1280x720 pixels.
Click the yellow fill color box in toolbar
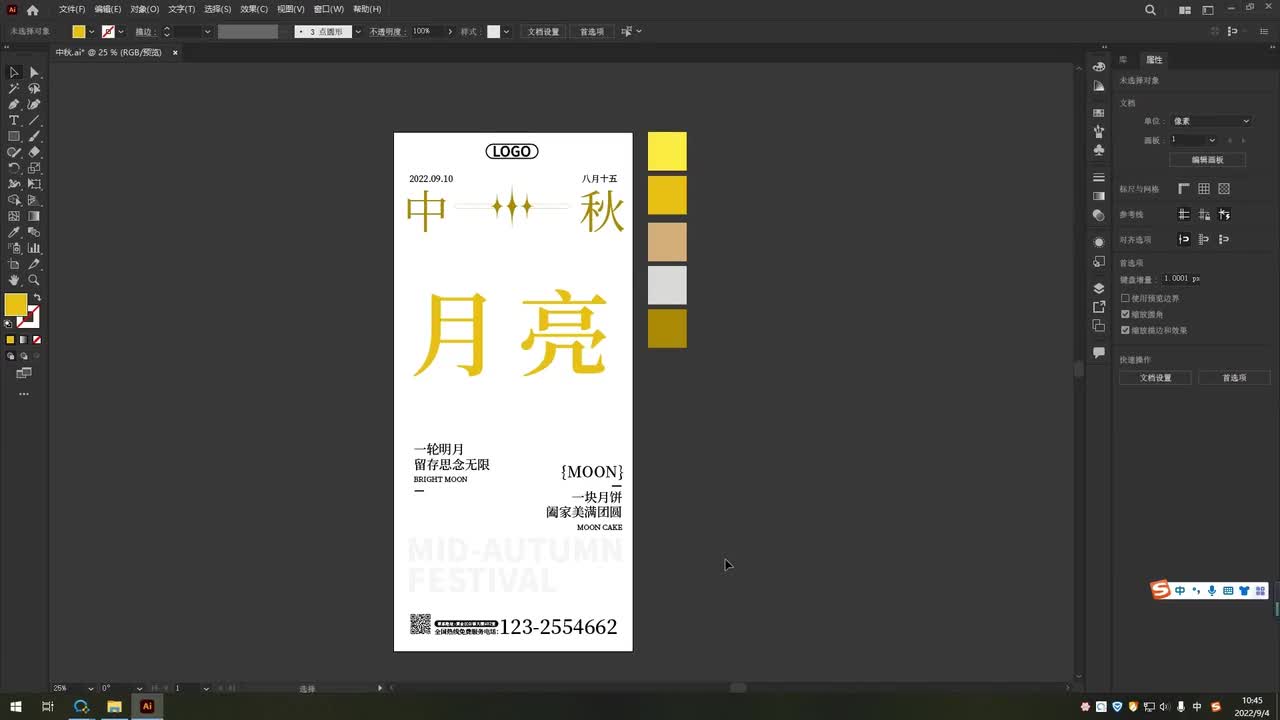16,304
